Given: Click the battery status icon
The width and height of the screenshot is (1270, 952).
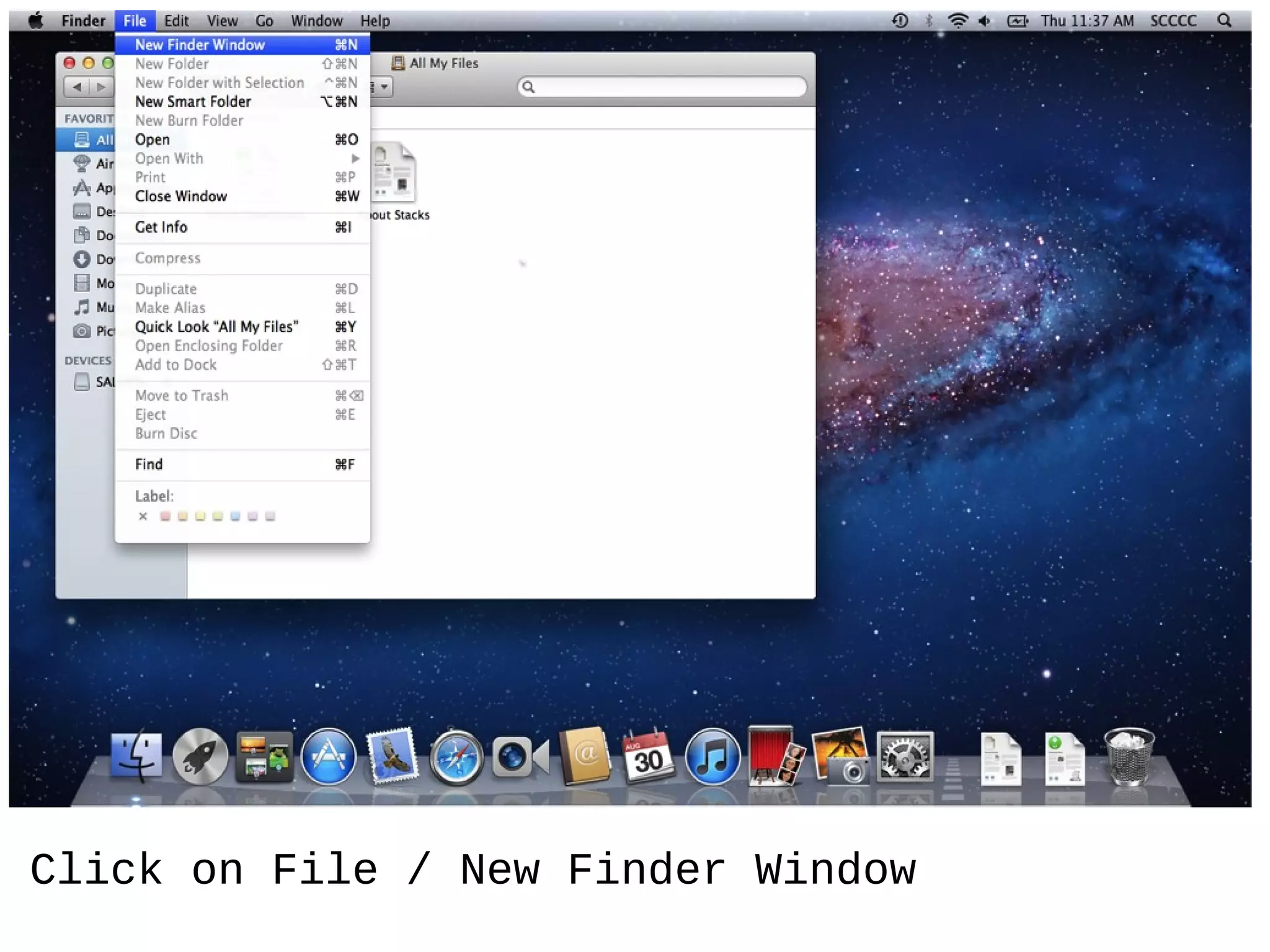Looking at the screenshot, I should [1018, 21].
